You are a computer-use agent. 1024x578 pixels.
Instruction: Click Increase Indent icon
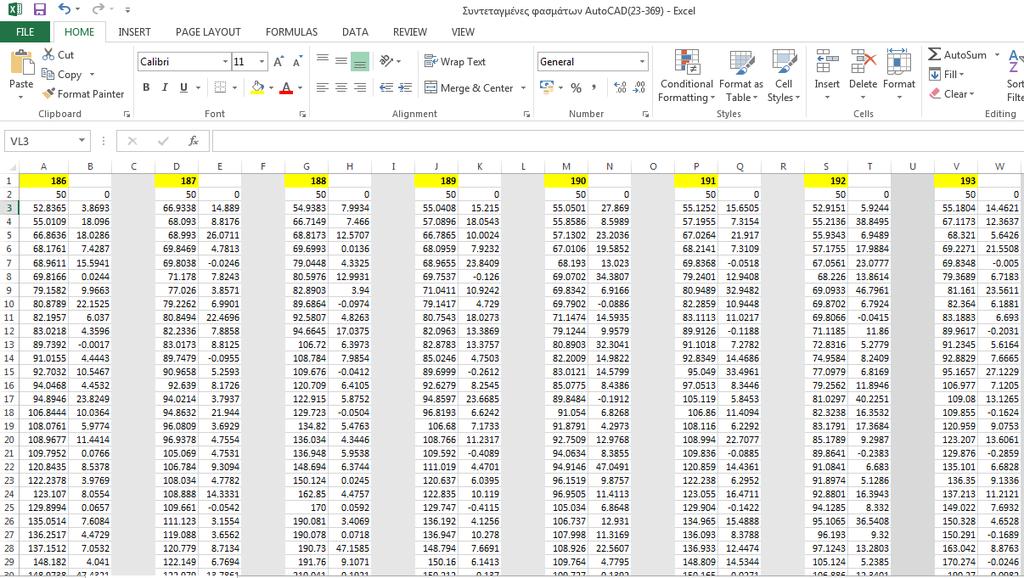[406, 87]
